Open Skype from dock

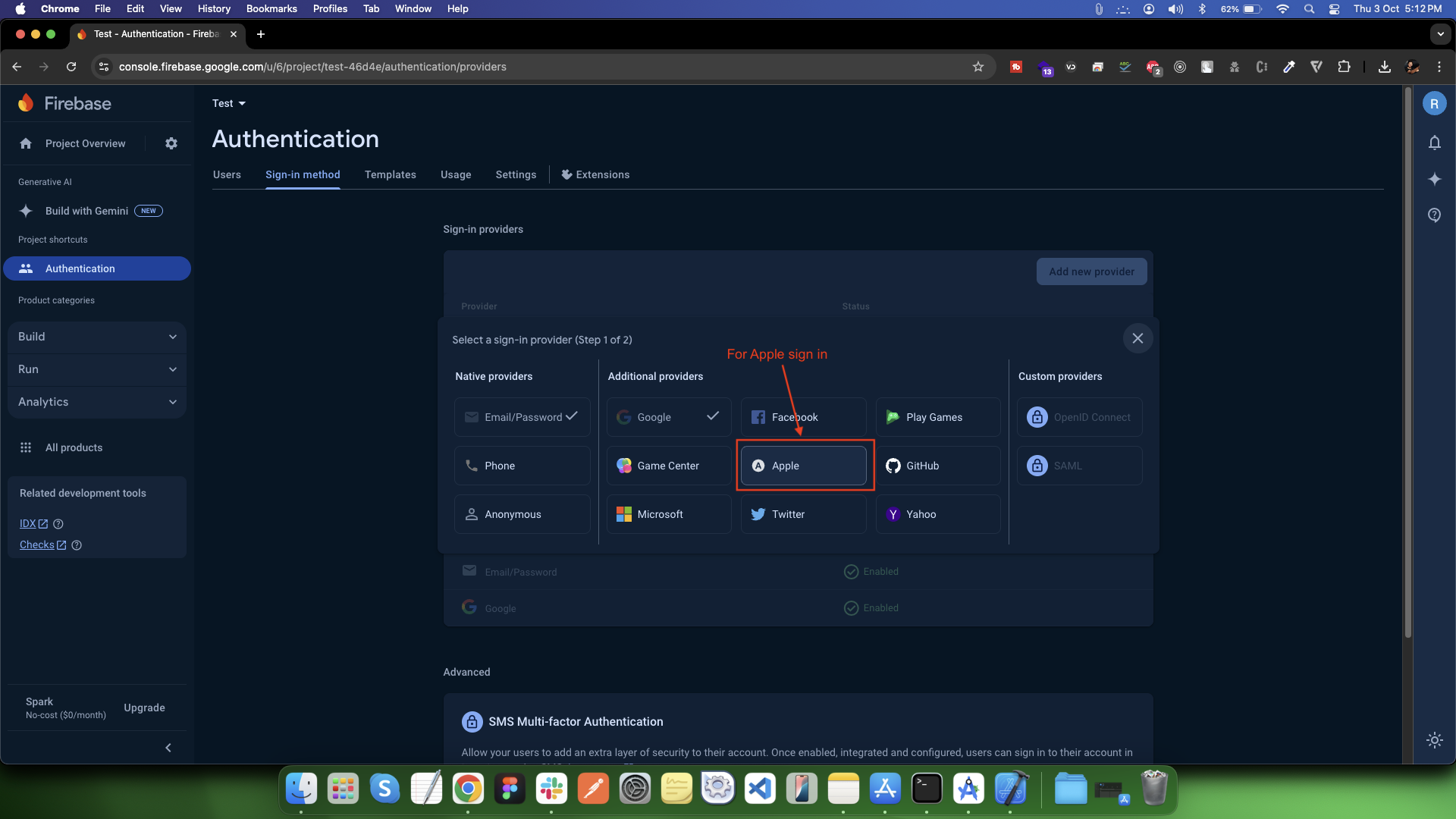pyautogui.click(x=384, y=789)
